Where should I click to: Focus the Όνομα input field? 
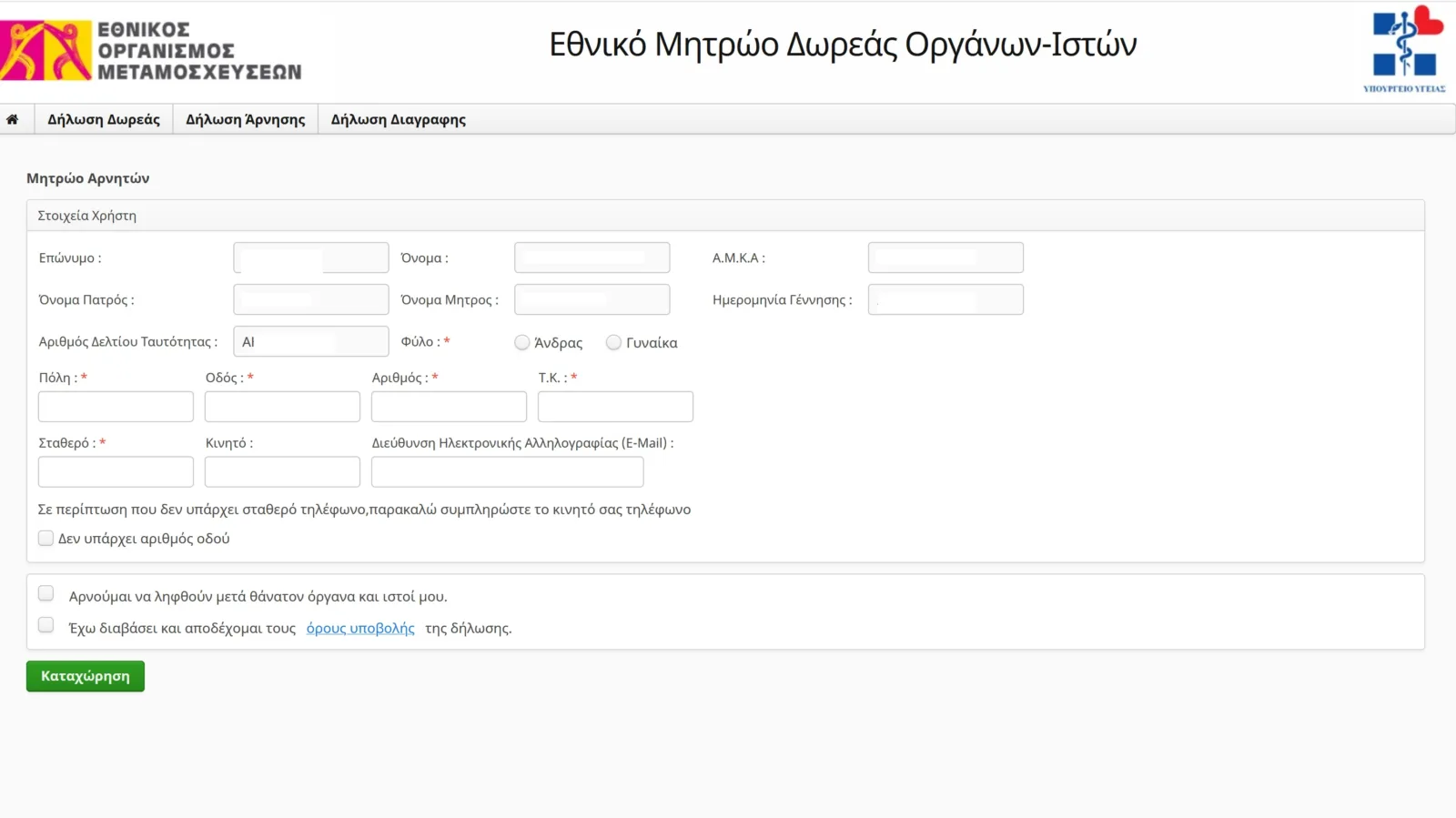click(592, 258)
